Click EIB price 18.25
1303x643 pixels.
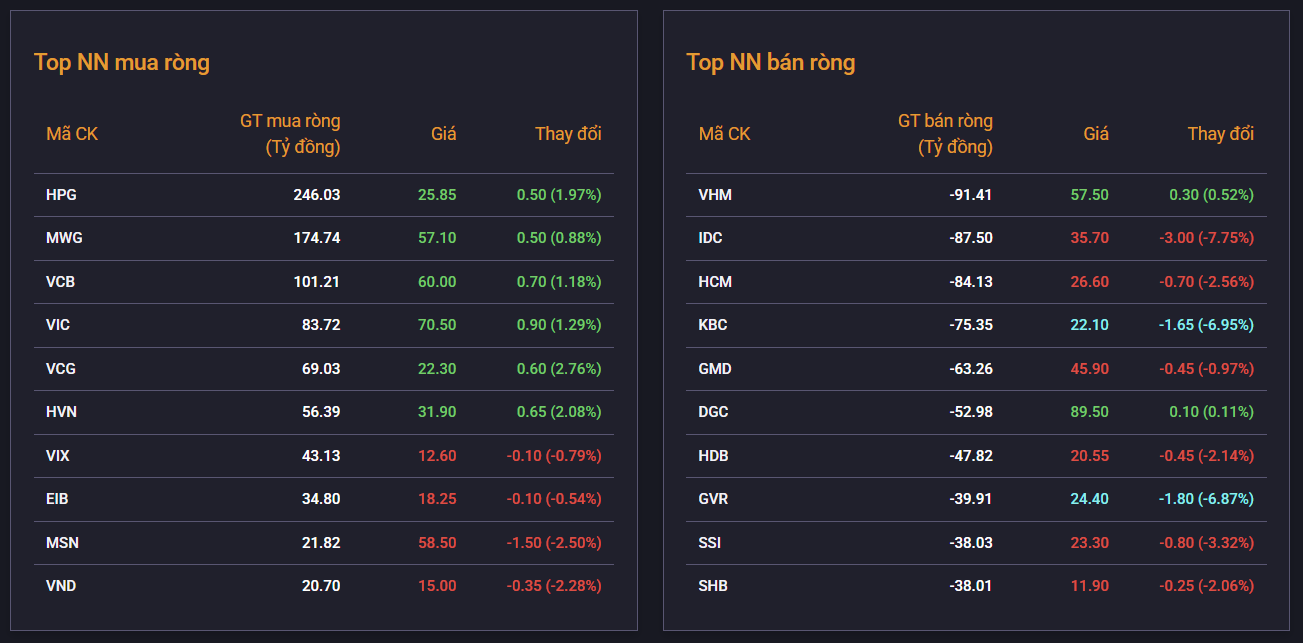[x=437, y=499]
